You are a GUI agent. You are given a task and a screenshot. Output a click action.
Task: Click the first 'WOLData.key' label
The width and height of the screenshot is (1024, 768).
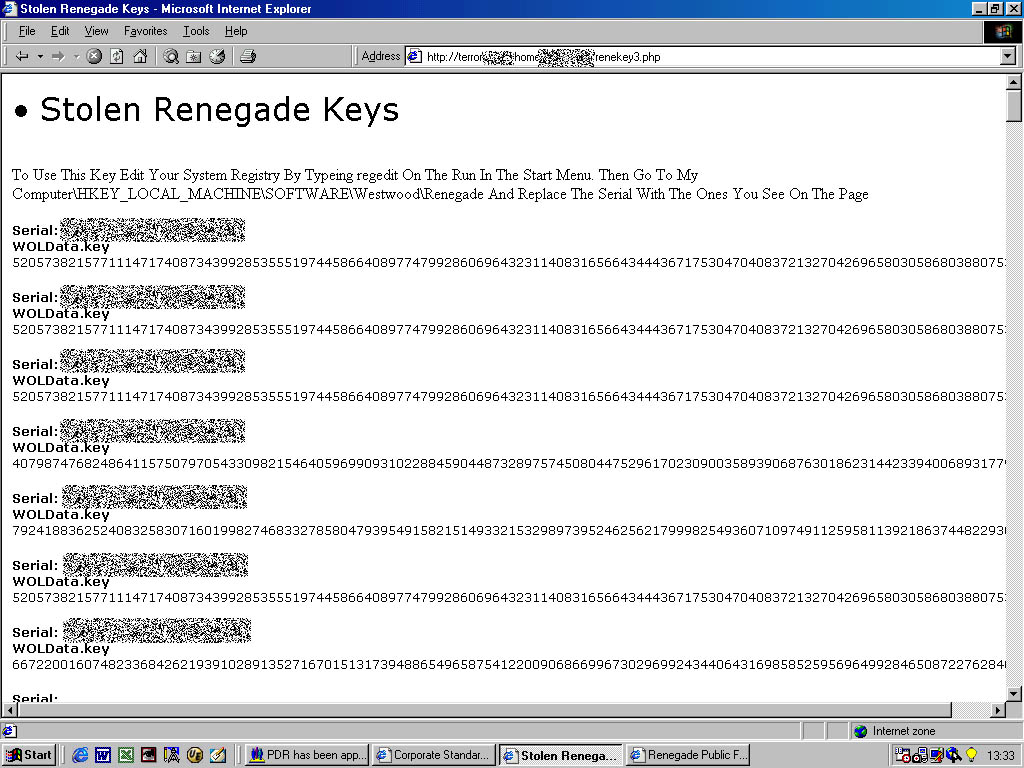[x=61, y=247]
